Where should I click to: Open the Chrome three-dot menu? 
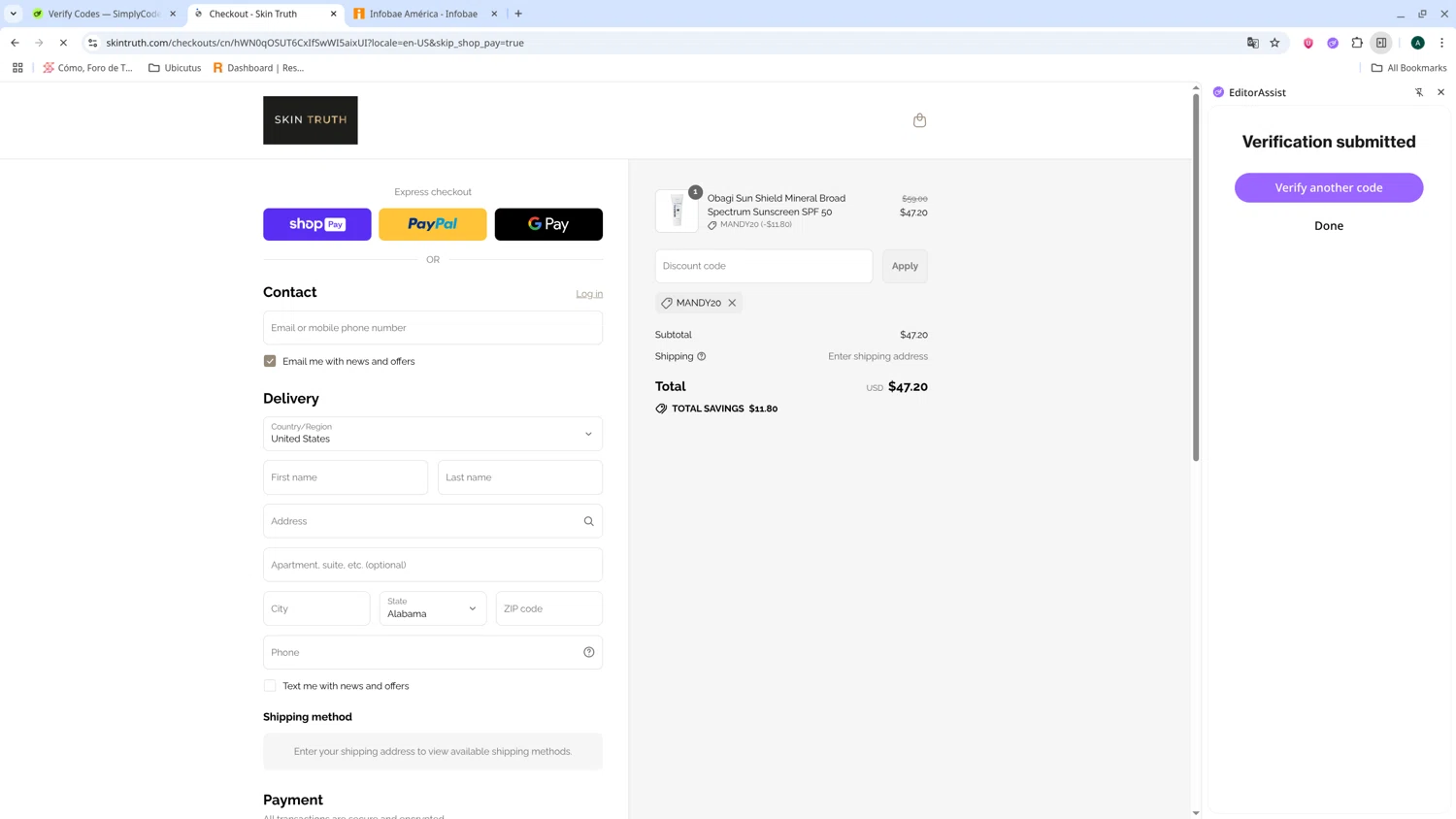pyautogui.click(x=1441, y=43)
